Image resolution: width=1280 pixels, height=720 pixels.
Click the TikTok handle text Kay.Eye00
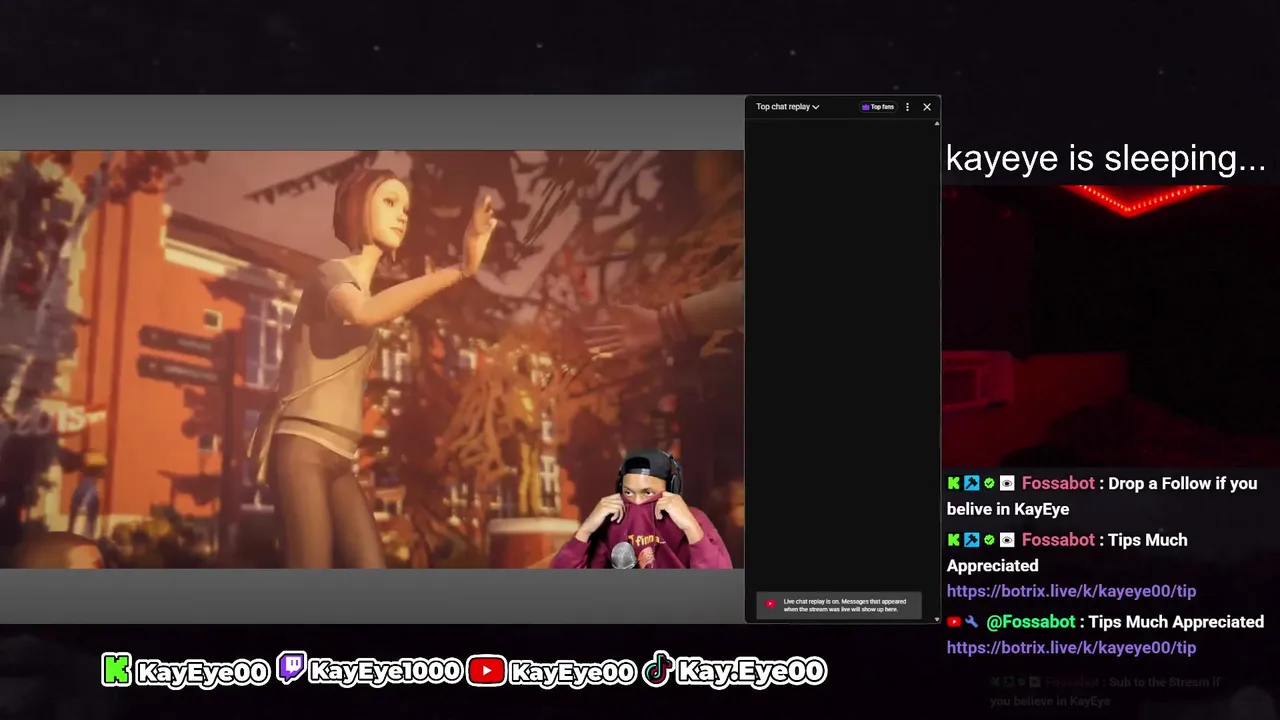[751, 671]
